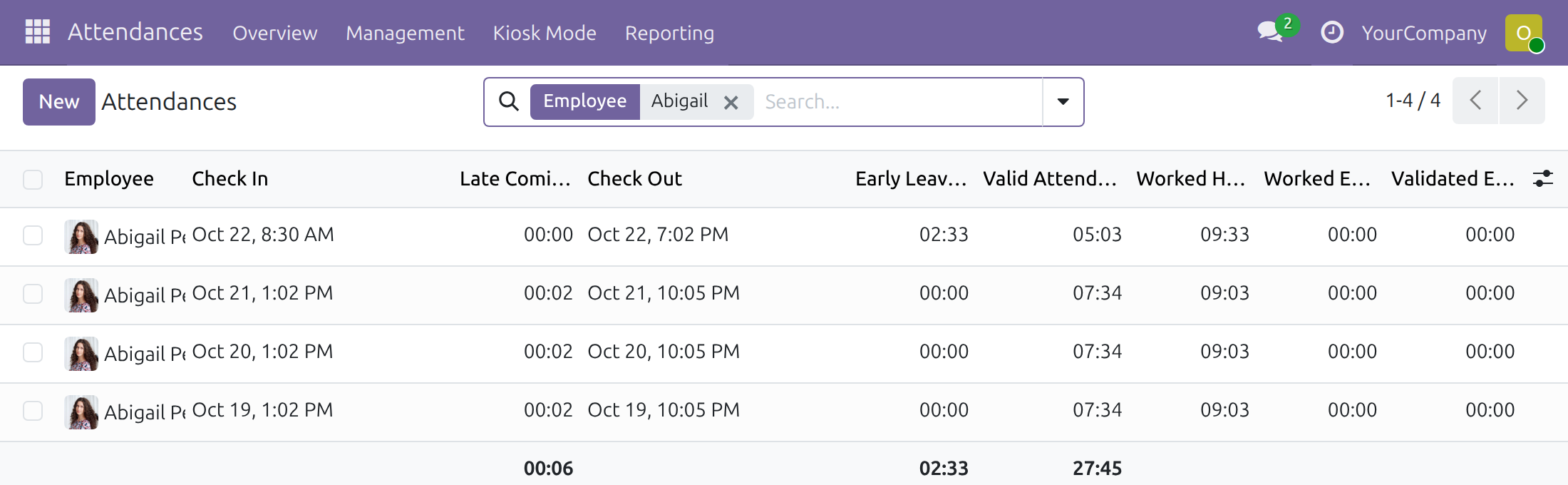Viewport: 1568px width, 485px height.
Task: Open the Overview menu
Action: [275, 33]
